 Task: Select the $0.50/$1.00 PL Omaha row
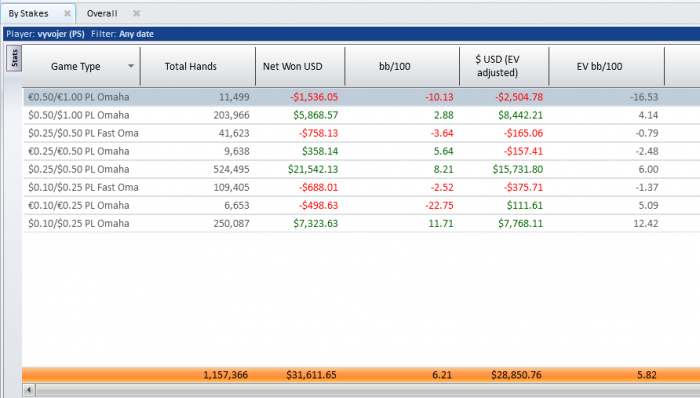(x=362, y=115)
